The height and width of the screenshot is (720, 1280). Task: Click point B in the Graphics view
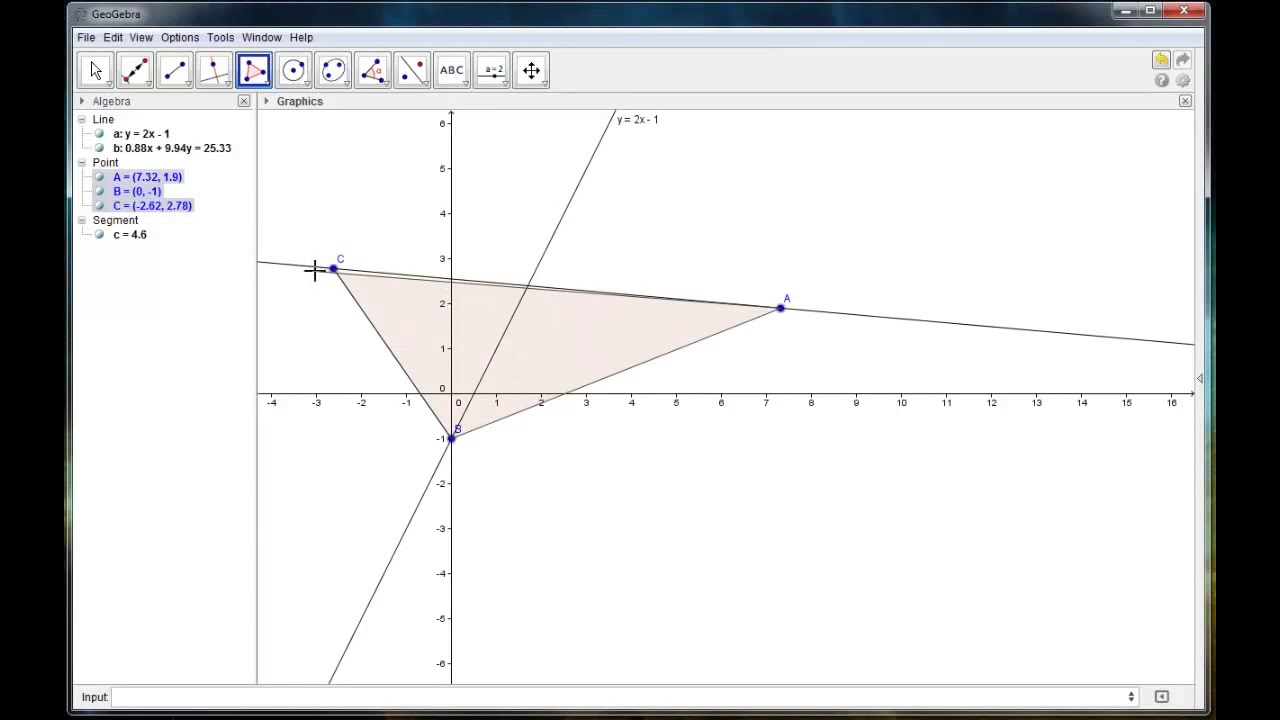452,438
